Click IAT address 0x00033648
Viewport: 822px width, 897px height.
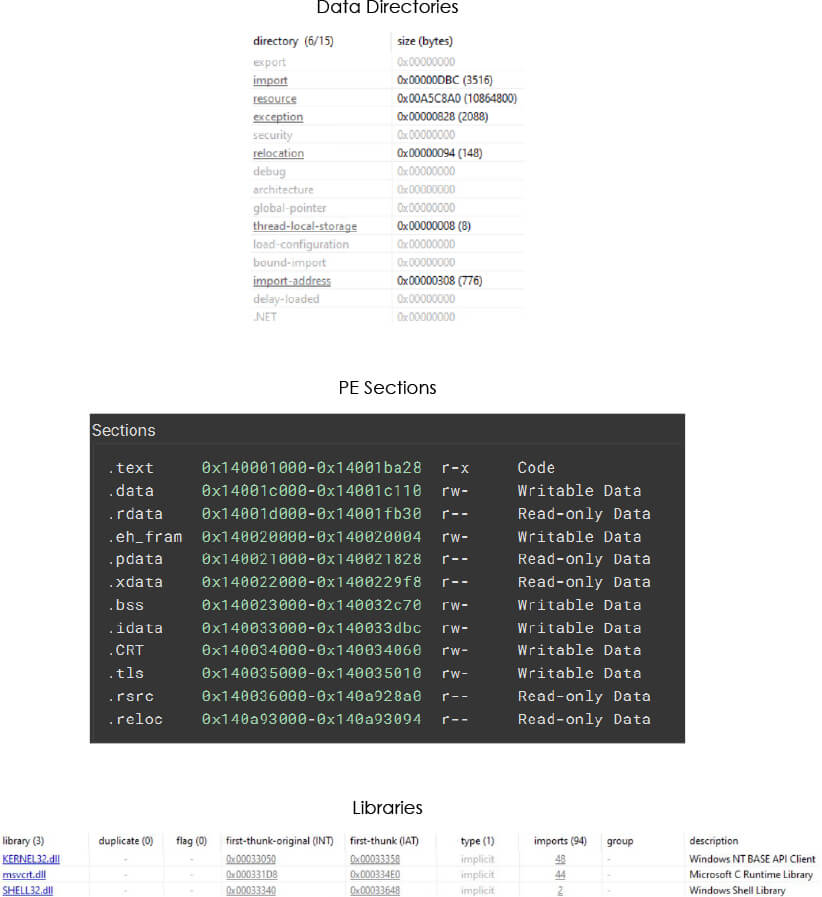[375, 891]
